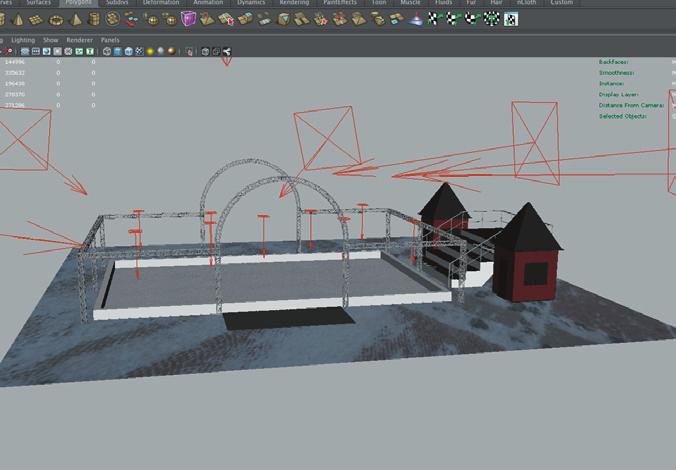Screen dimensions: 676x470
Task: Switch to the Rendering shelf tab
Action: coord(294,3)
